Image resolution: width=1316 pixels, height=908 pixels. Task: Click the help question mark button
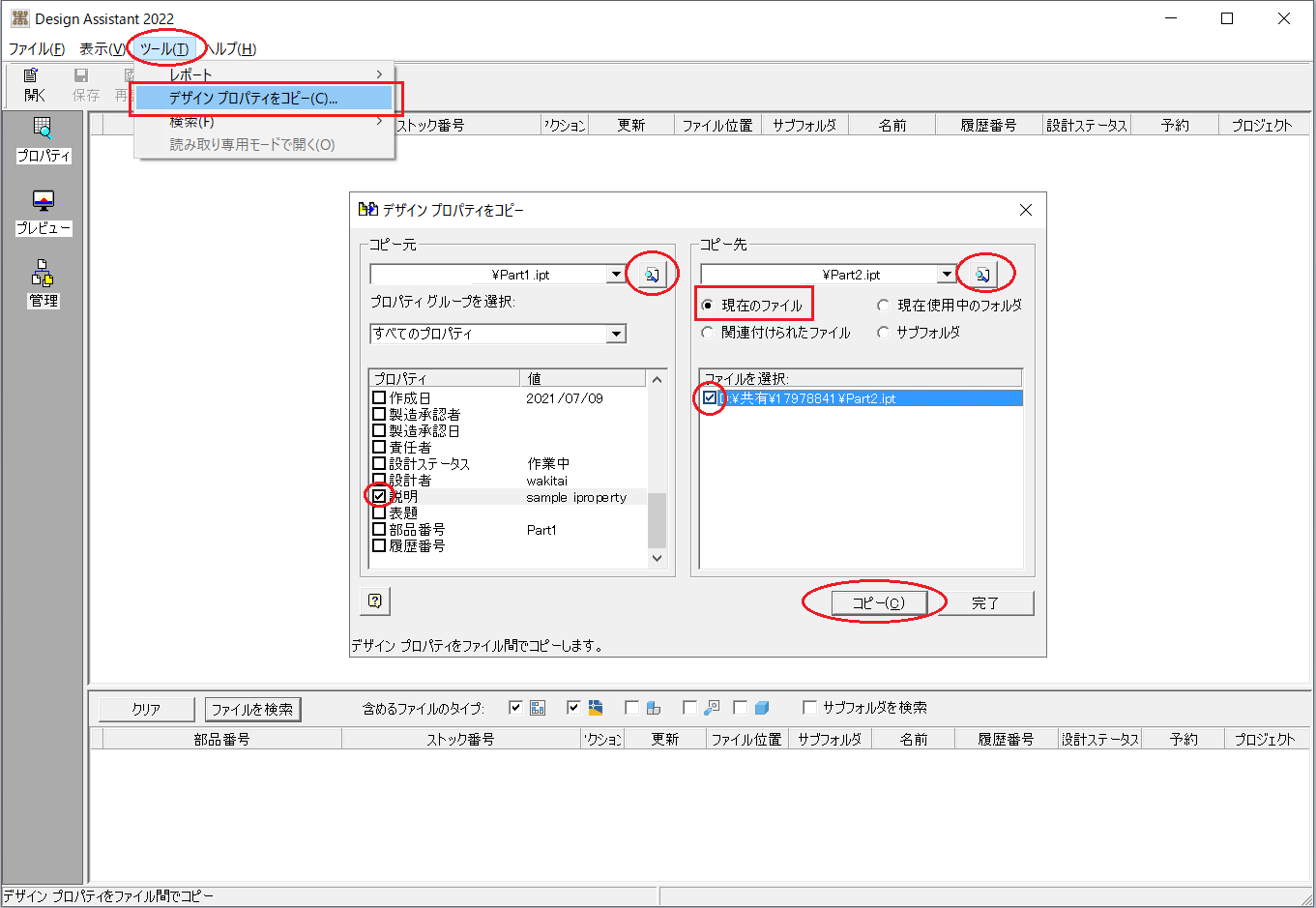coord(375,600)
